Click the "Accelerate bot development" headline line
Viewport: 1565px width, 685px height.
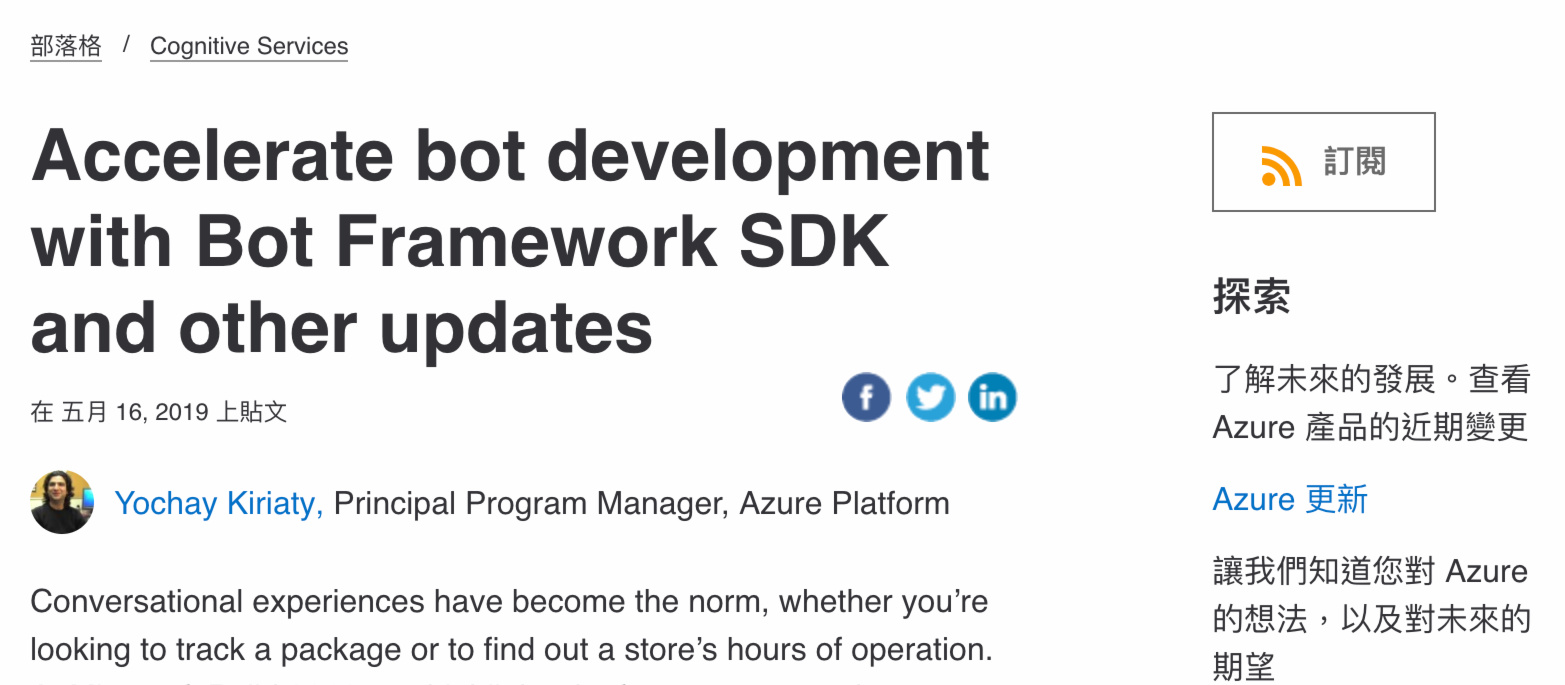coord(510,156)
